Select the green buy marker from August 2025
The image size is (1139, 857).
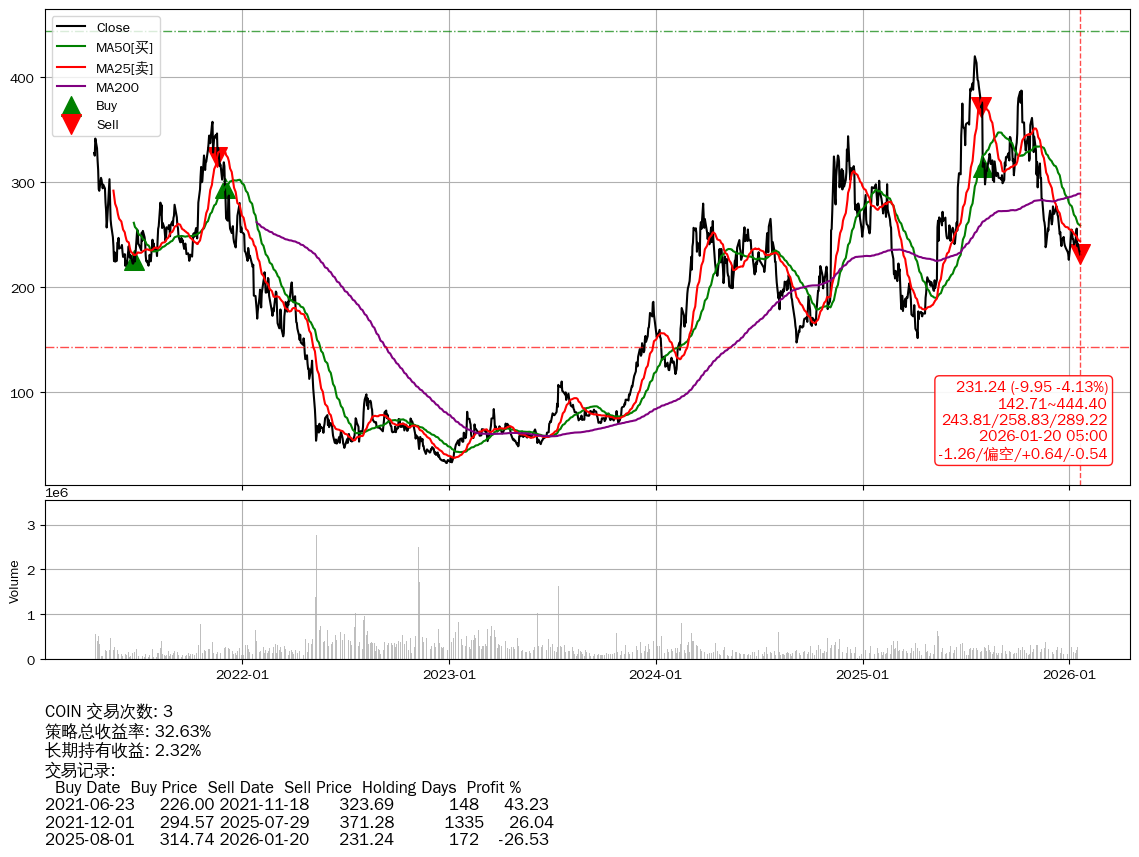click(984, 168)
